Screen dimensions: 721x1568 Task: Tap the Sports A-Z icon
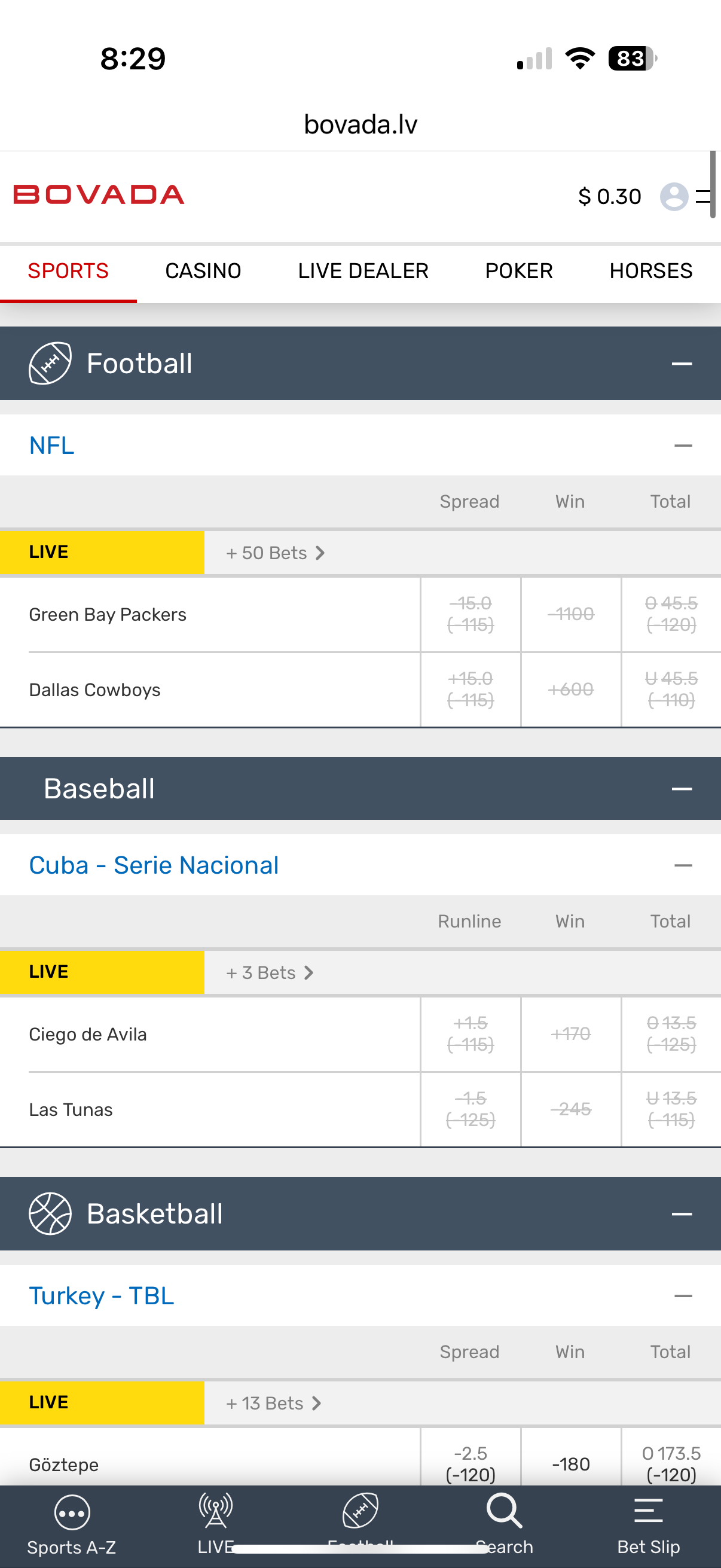pos(72,1512)
